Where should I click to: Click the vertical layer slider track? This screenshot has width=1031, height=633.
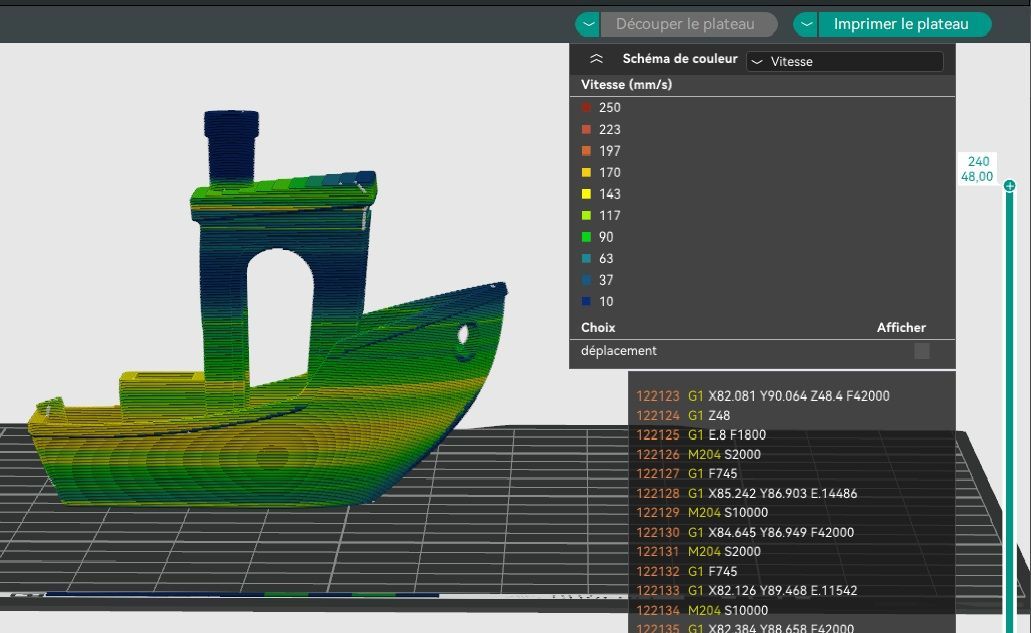click(1009, 400)
